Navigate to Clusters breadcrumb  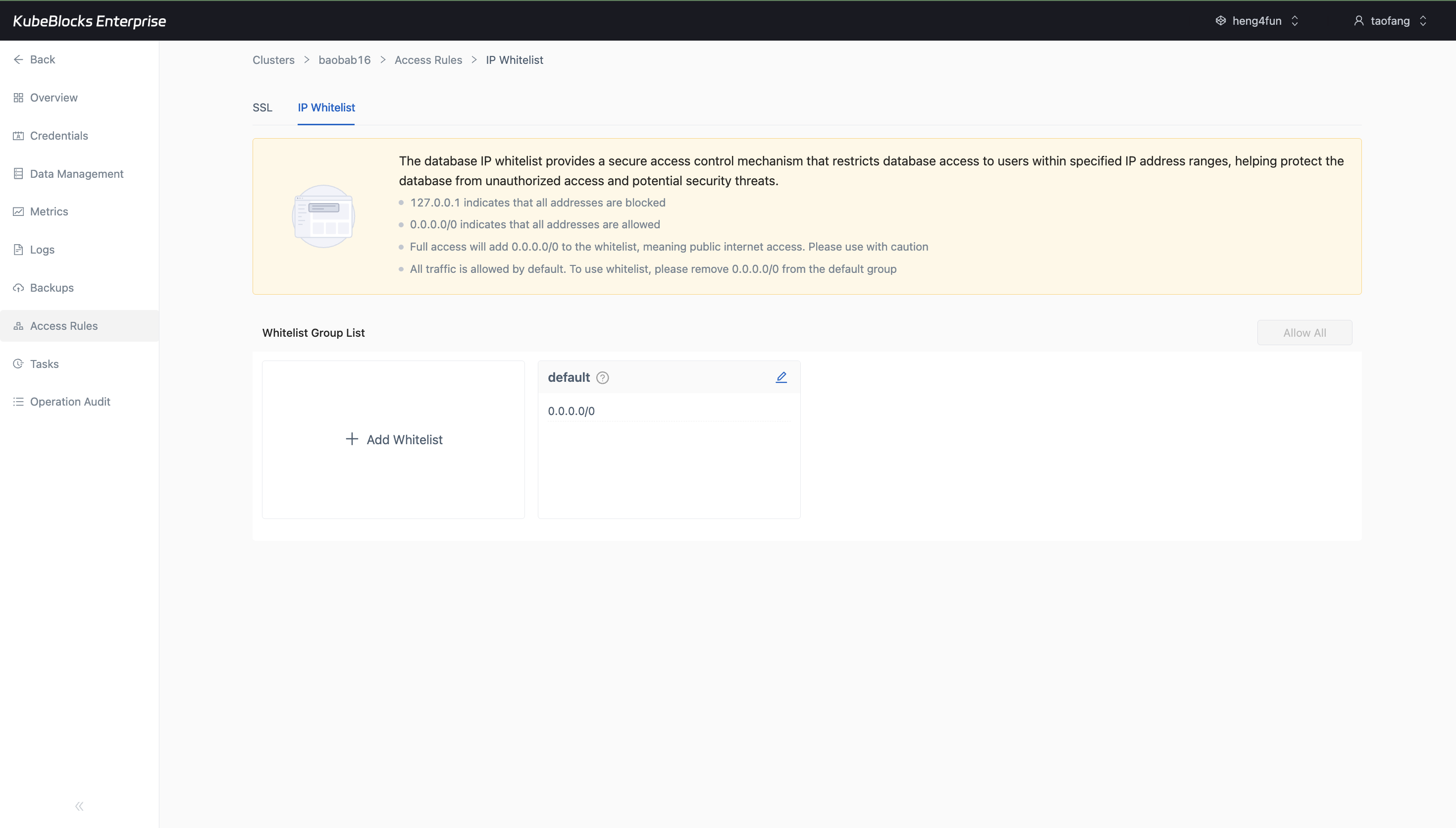[x=273, y=60]
